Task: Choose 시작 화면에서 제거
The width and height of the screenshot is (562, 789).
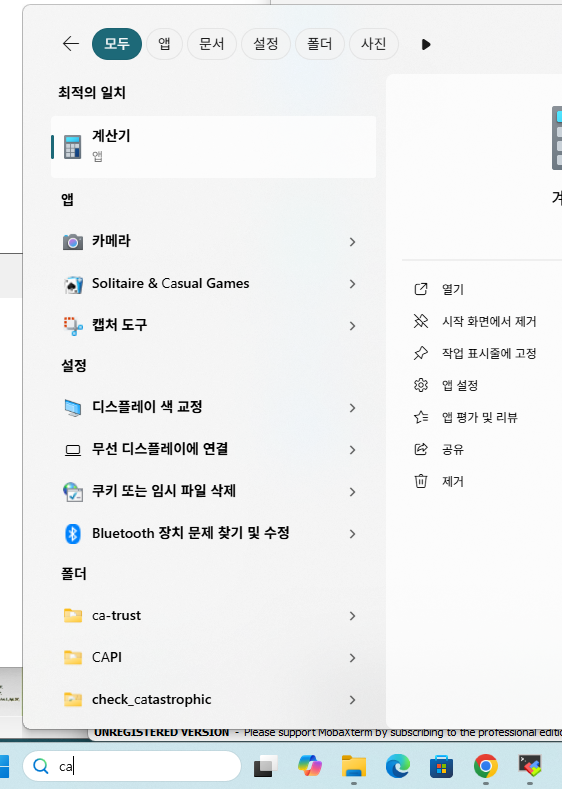Action: pyautogui.click(x=489, y=322)
